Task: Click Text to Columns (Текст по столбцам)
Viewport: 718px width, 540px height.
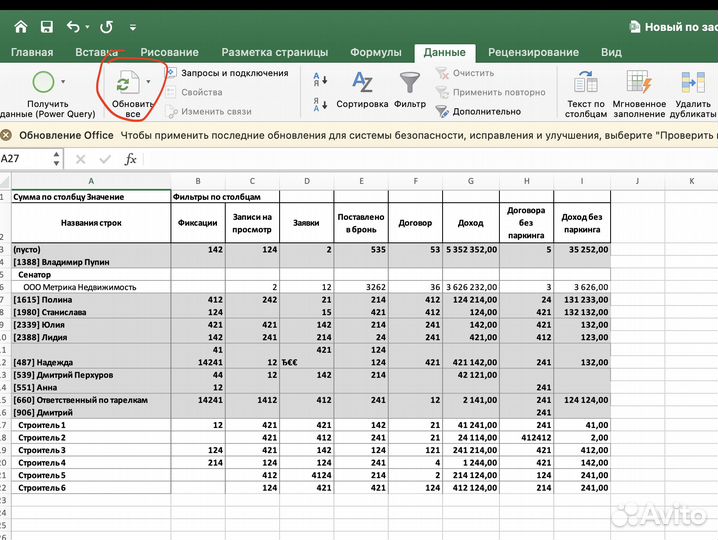Action: 586,82
